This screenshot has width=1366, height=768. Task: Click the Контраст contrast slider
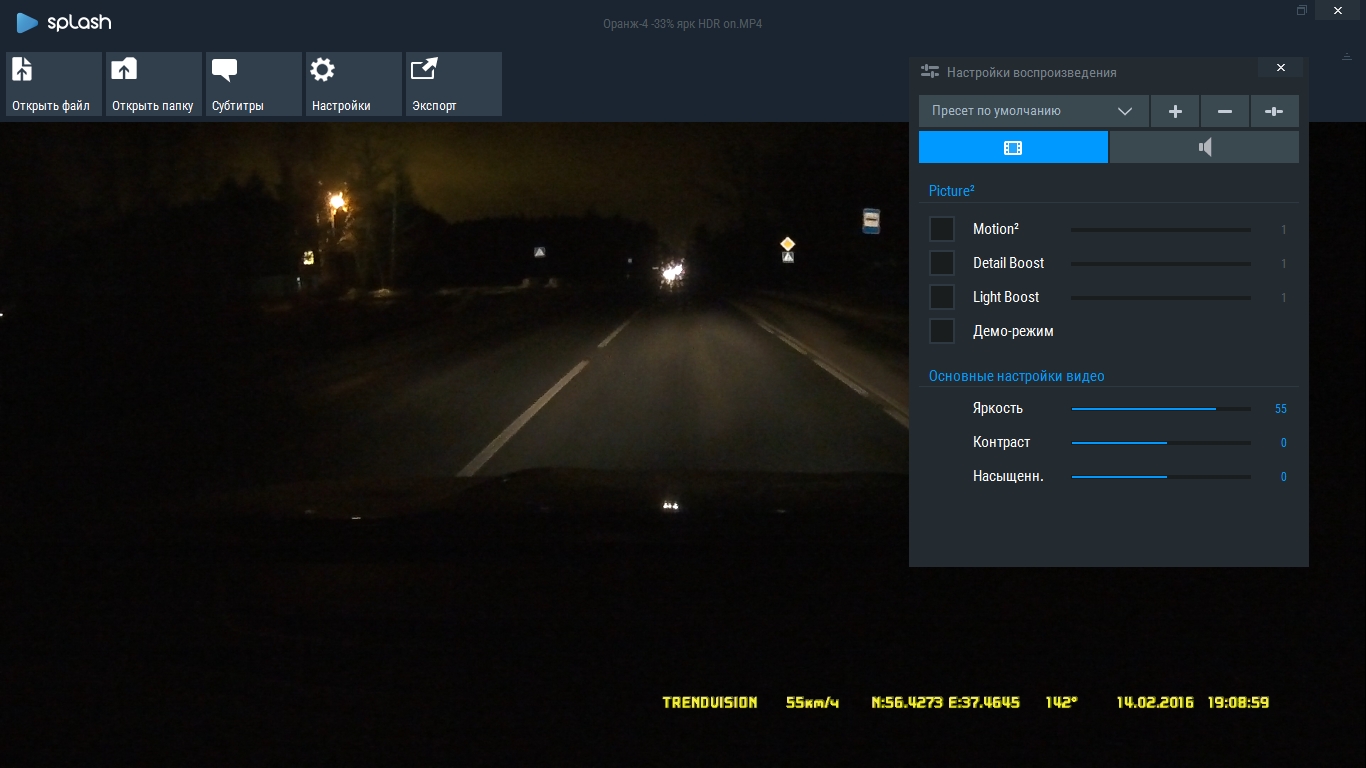pos(1160,443)
